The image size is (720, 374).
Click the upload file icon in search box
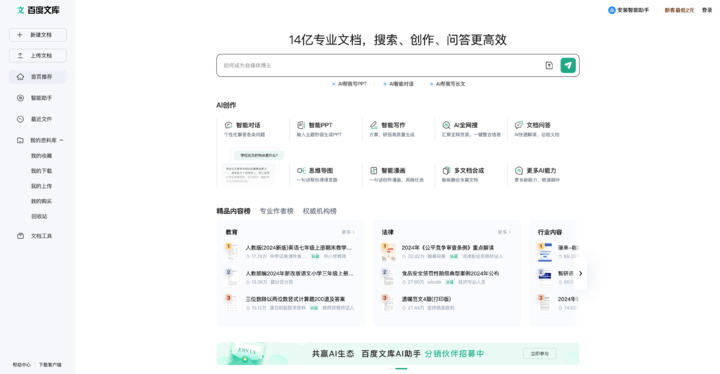click(x=549, y=66)
